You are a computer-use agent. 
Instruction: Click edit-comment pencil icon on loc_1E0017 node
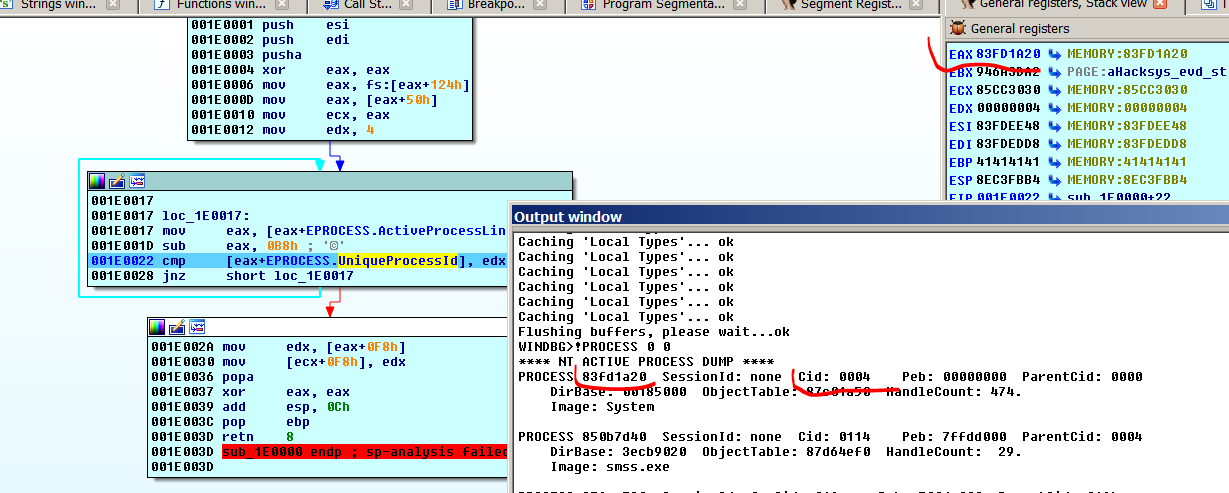(x=117, y=181)
